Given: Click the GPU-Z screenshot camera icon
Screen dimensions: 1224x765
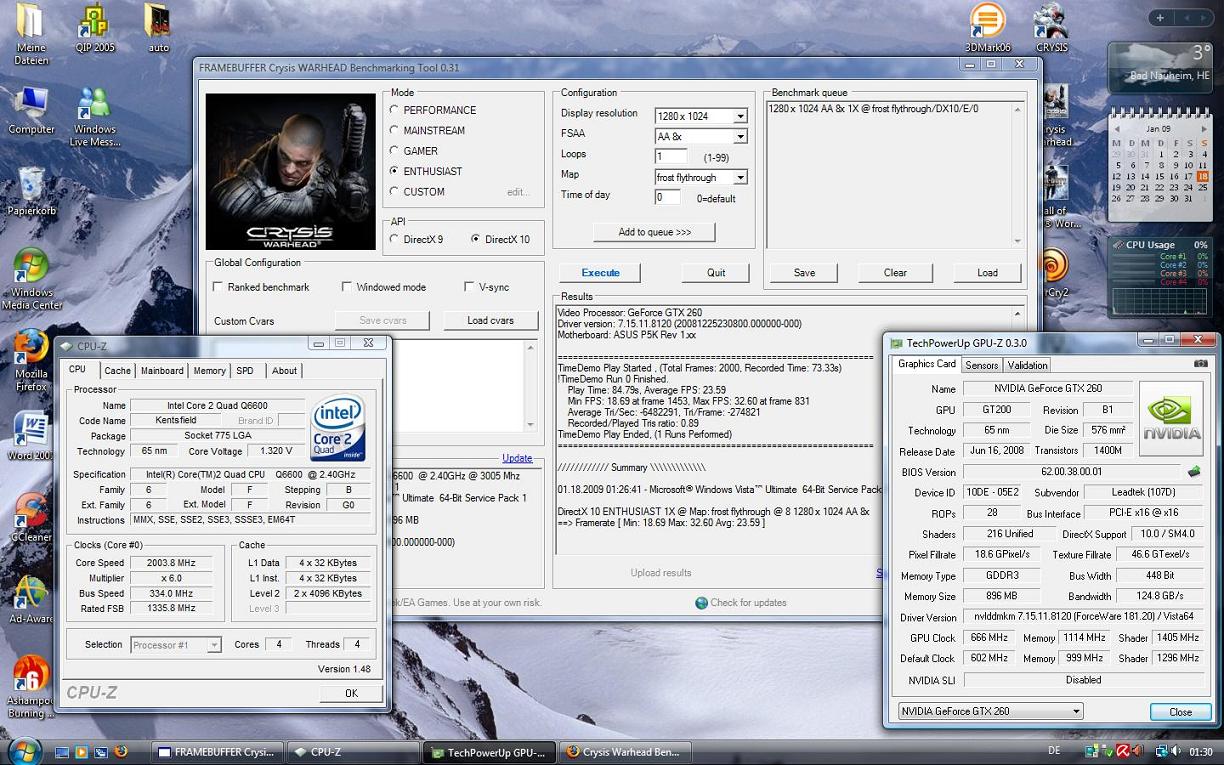Looking at the screenshot, I should [x=1200, y=364].
